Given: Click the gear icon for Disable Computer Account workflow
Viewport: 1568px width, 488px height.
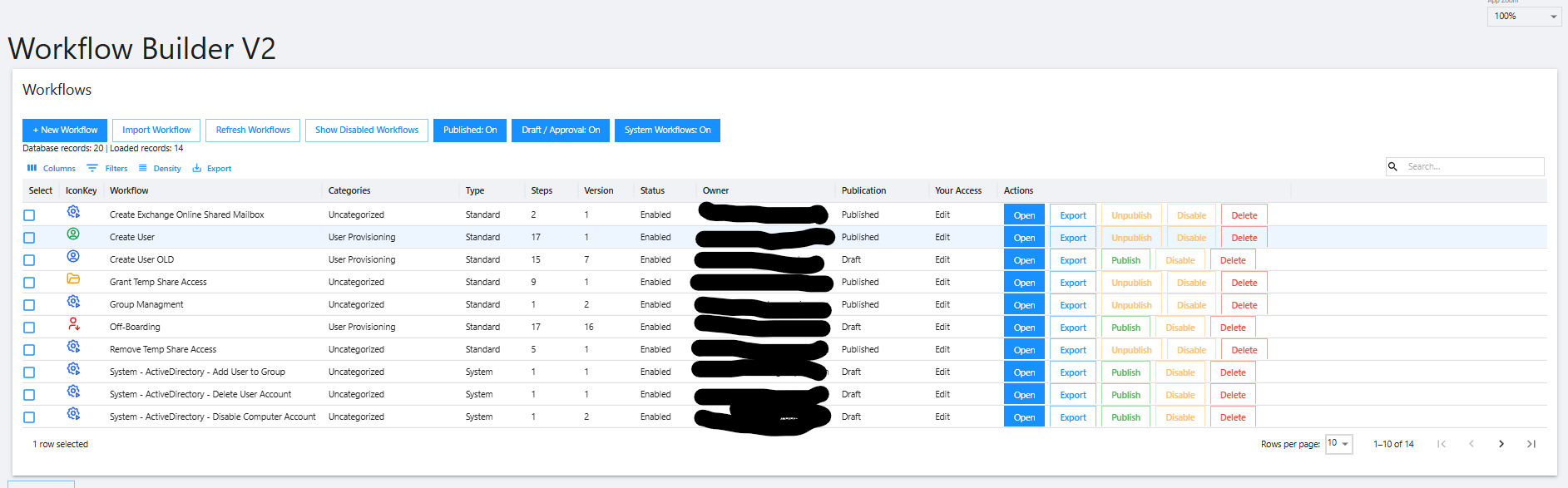Looking at the screenshot, I should [x=73, y=414].
